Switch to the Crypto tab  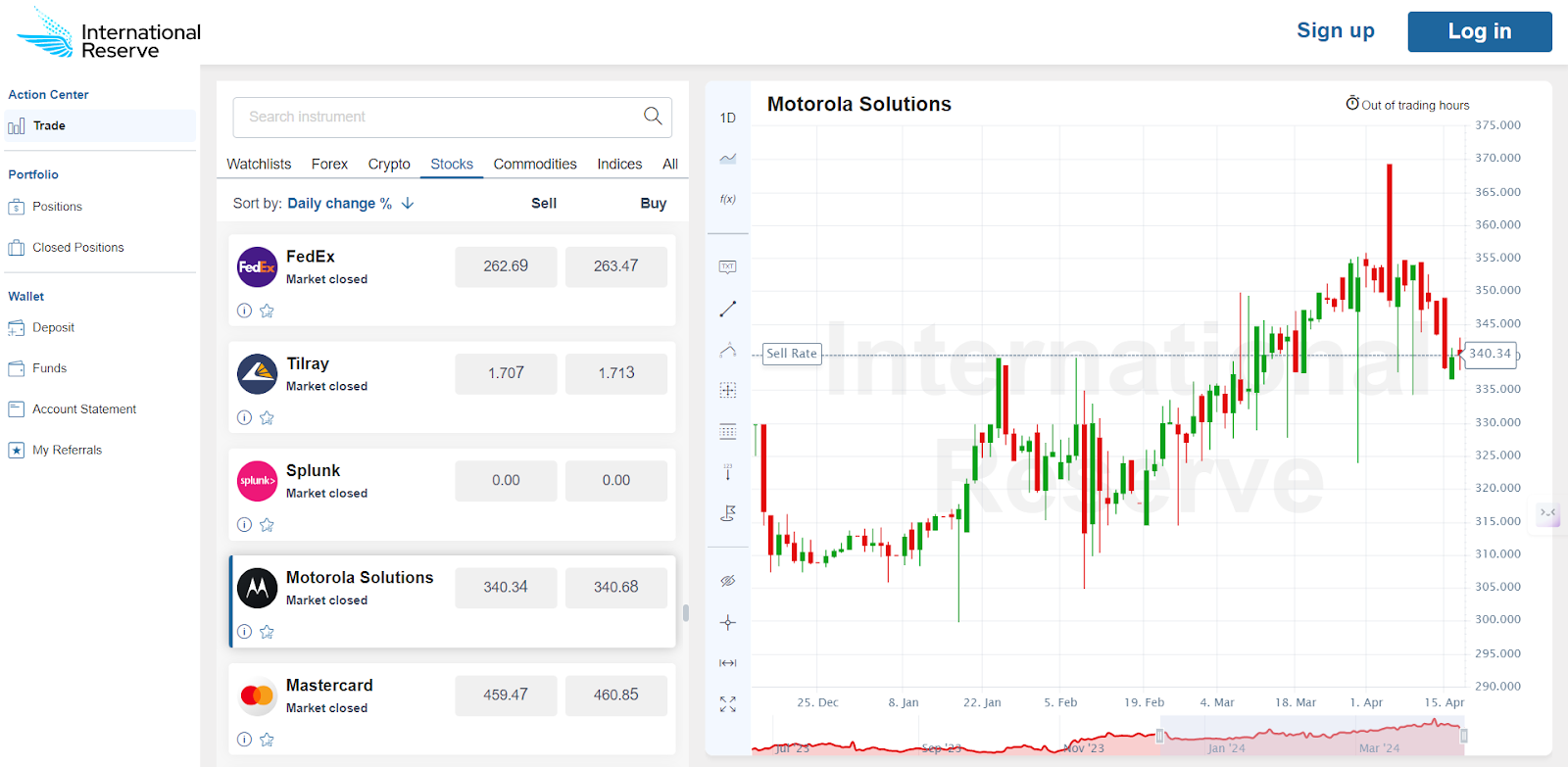pos(389,165)
